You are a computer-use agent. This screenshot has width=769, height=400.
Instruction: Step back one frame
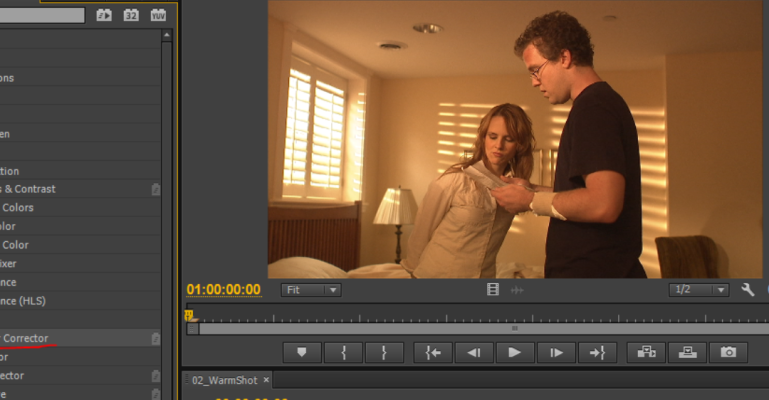(x=474, y=352)
